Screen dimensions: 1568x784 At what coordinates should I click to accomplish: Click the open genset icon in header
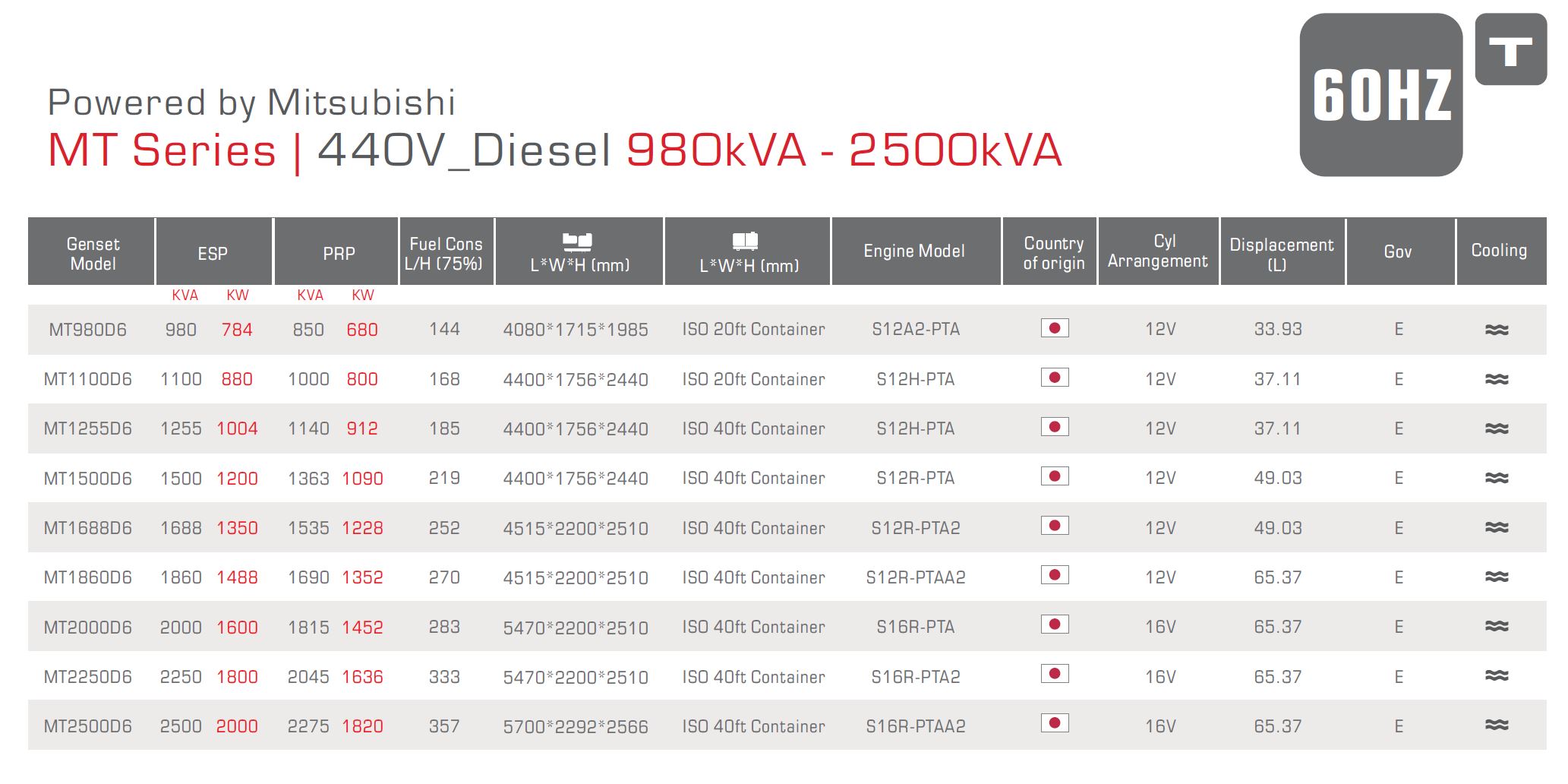coord(577,242)
